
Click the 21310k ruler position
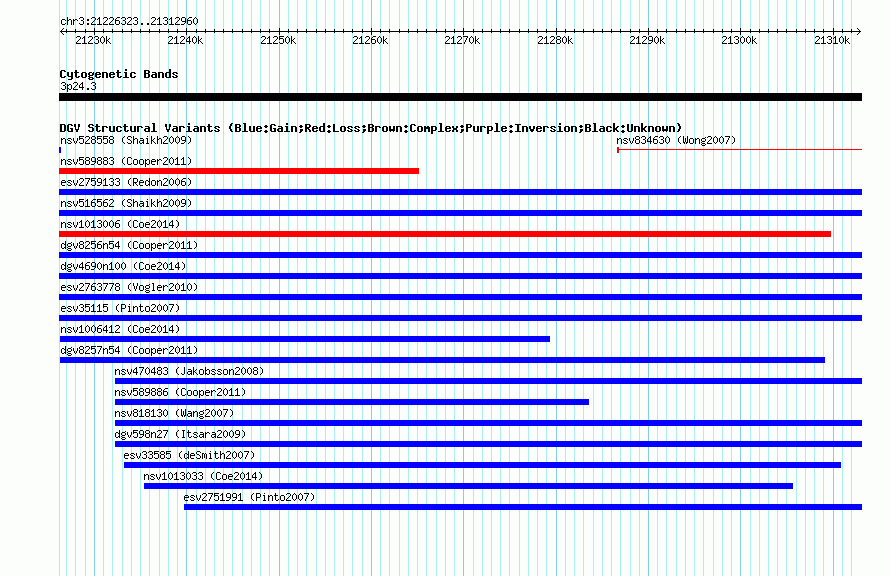click(x=832, y=40)
